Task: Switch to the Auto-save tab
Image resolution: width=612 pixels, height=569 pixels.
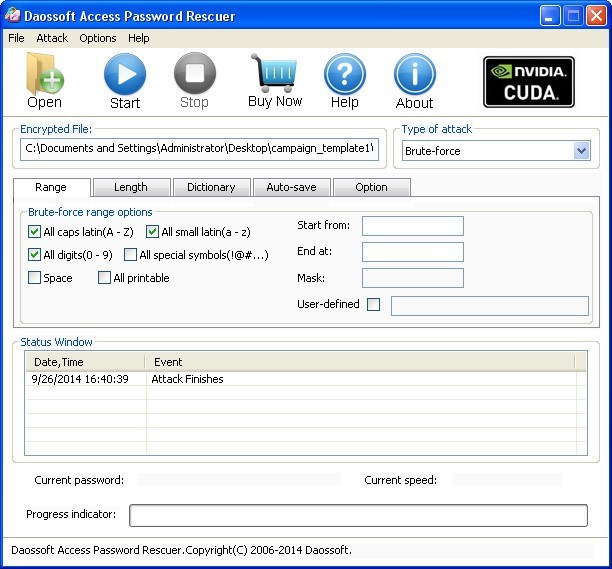Action: click(x=292, y=187)
